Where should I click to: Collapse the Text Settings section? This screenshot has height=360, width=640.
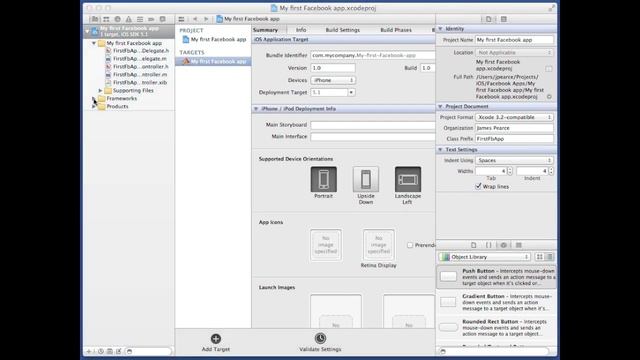440,150
